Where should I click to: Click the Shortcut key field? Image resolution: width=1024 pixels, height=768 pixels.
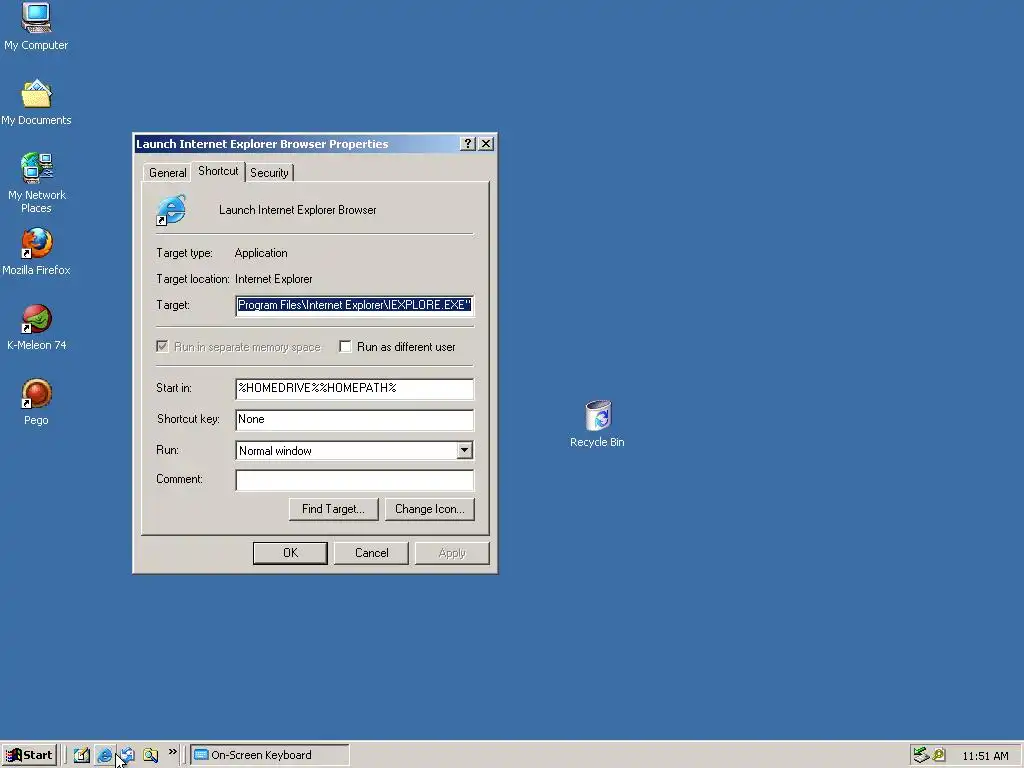355,420
